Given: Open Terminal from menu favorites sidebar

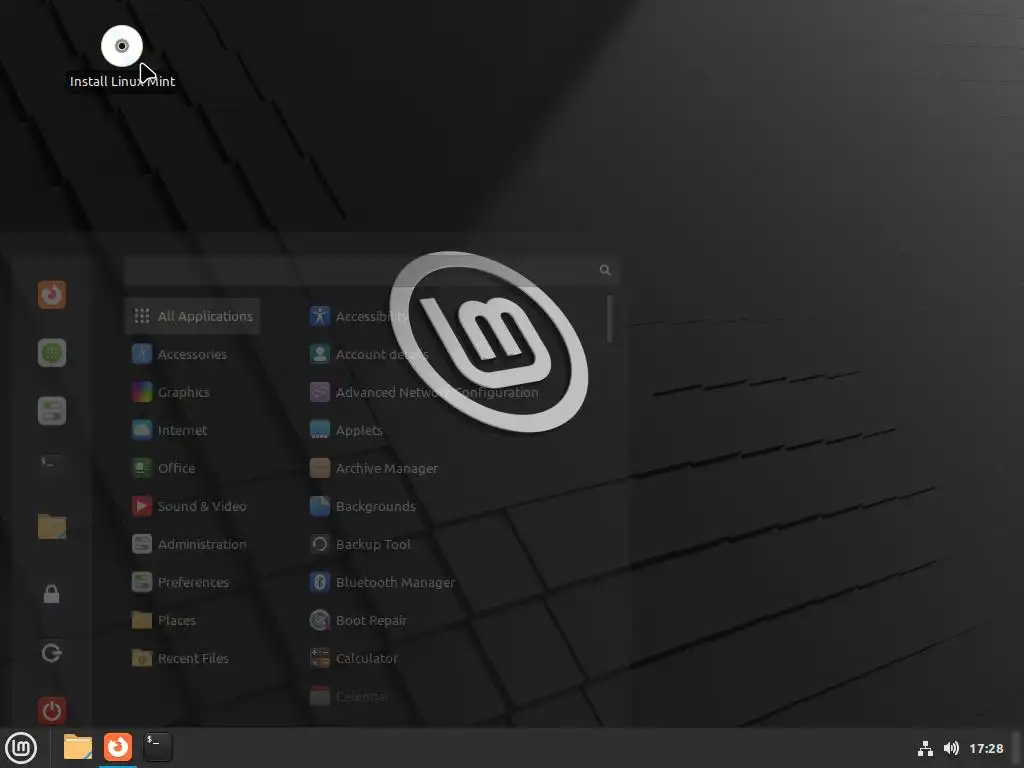Looking at the screenshot, I should point(52,464).
